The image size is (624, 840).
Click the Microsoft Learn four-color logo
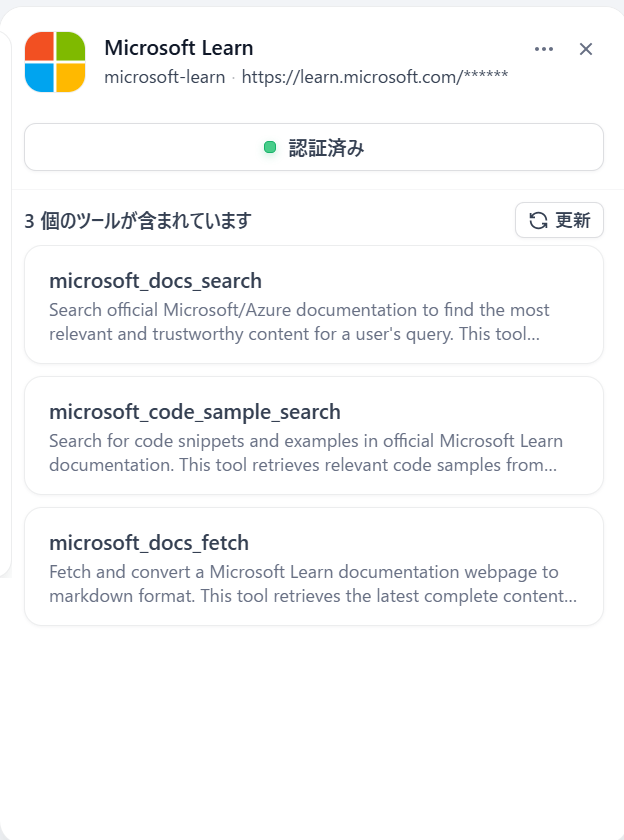55,62
